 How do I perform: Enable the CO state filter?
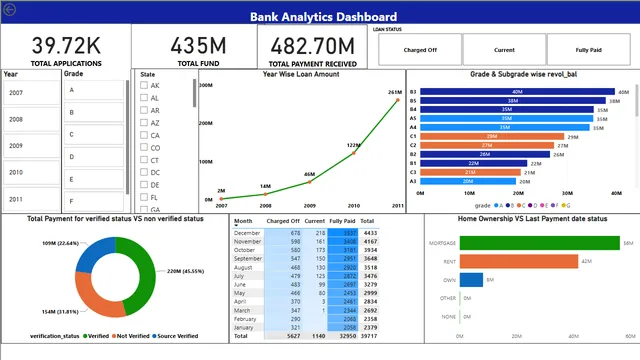(144, 147)
